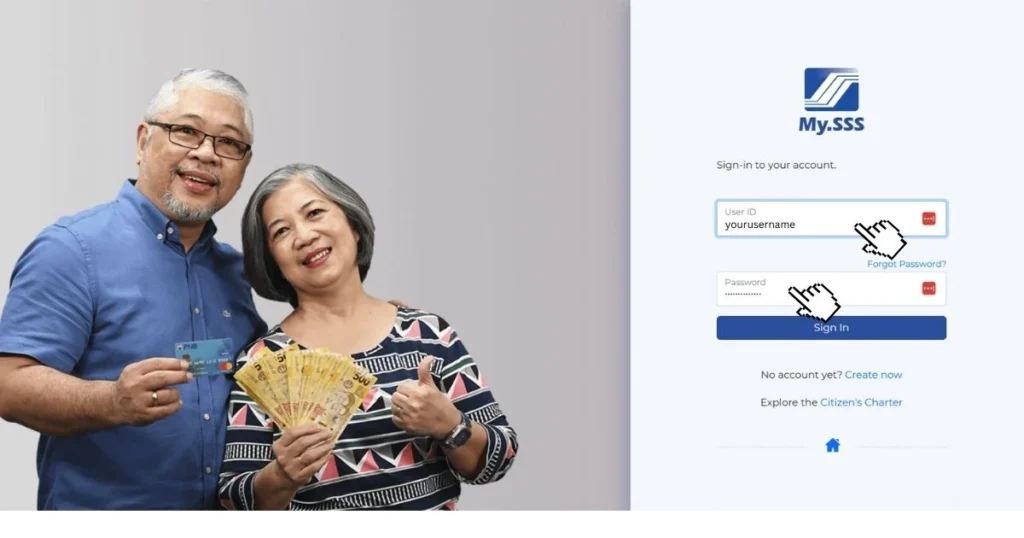Click the My.SSS wordmark text

831,125
